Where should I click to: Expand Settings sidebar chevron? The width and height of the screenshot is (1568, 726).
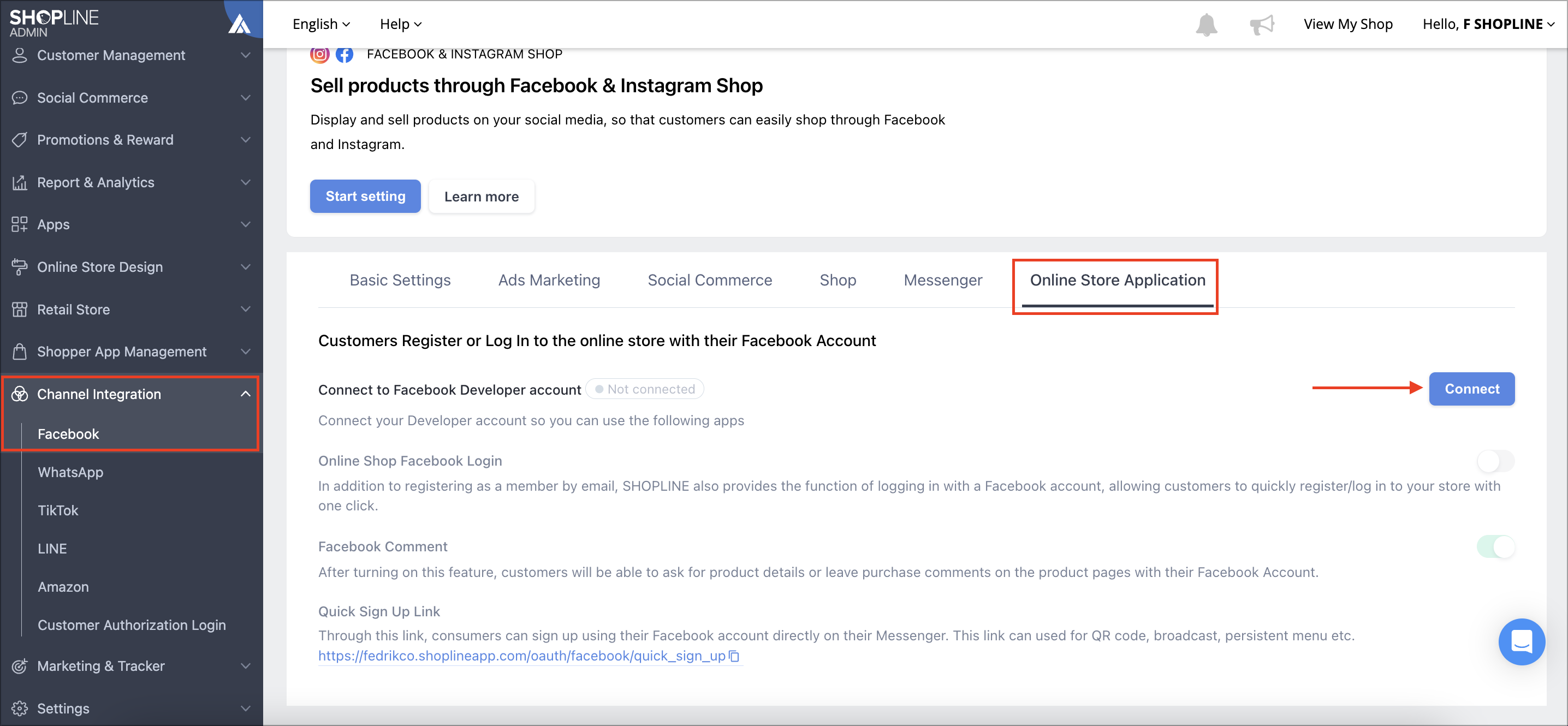(x=245, y=709)
